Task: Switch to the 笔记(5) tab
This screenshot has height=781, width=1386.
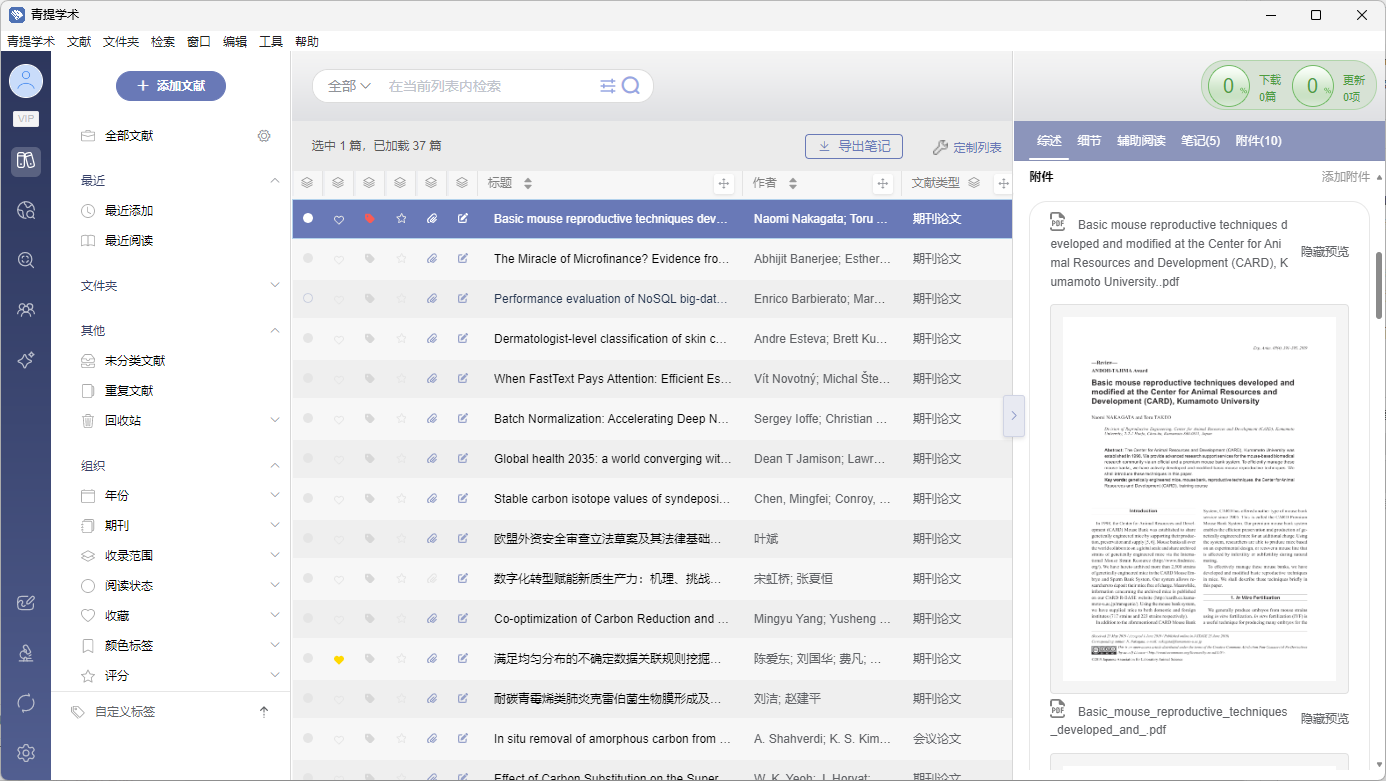Action: click(1200, 141)
